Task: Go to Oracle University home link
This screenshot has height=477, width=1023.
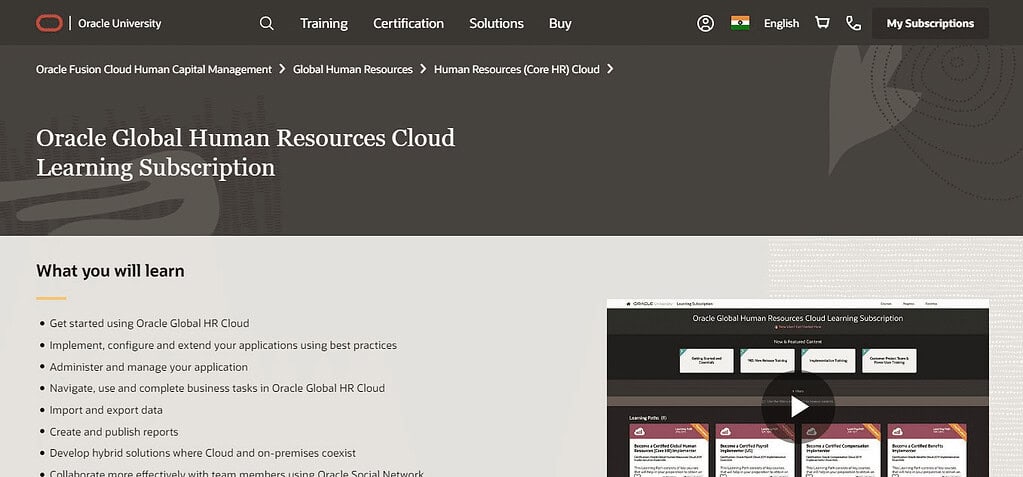Action: pos(119,23)
